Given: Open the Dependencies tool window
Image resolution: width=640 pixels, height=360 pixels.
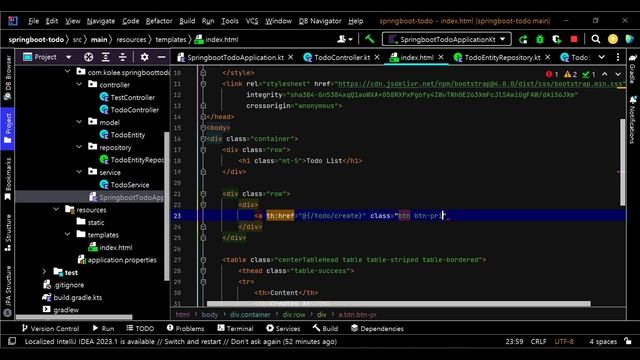Looking at the screenshot, I should tap(377, 328).
